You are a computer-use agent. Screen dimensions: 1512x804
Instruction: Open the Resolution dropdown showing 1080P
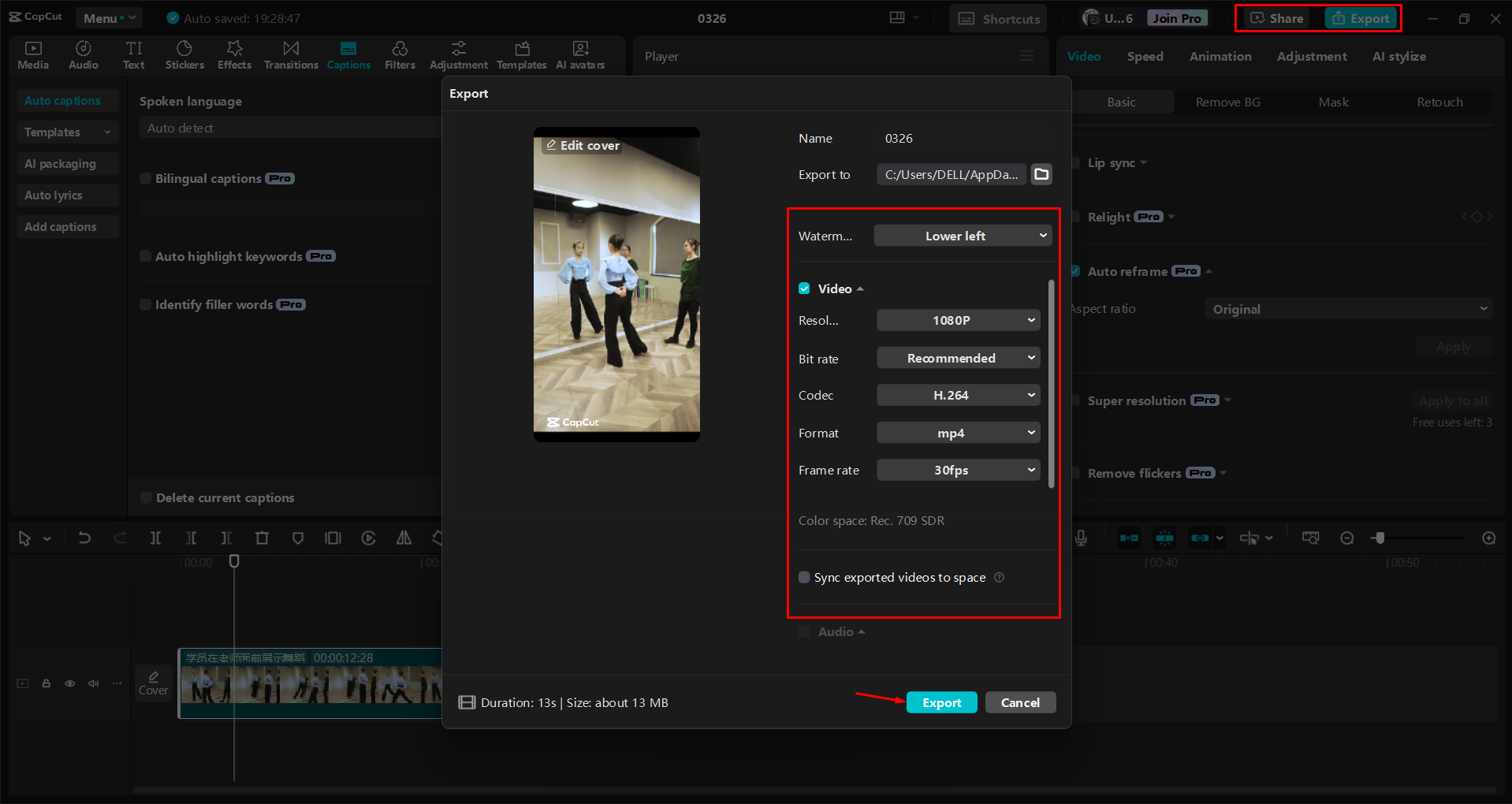coord(958,320)
